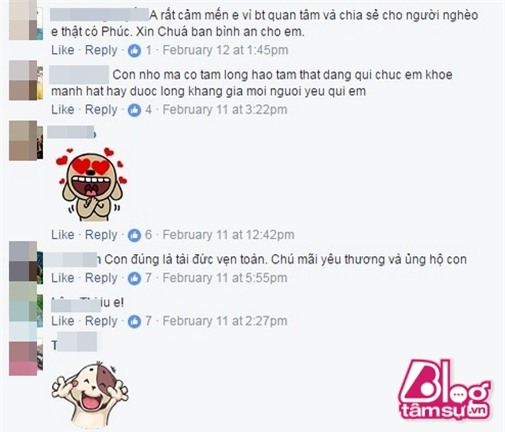The image size is (505, 432).
Task: Reply to the comment from 3:22pm
Action: [x=101, y=110]
